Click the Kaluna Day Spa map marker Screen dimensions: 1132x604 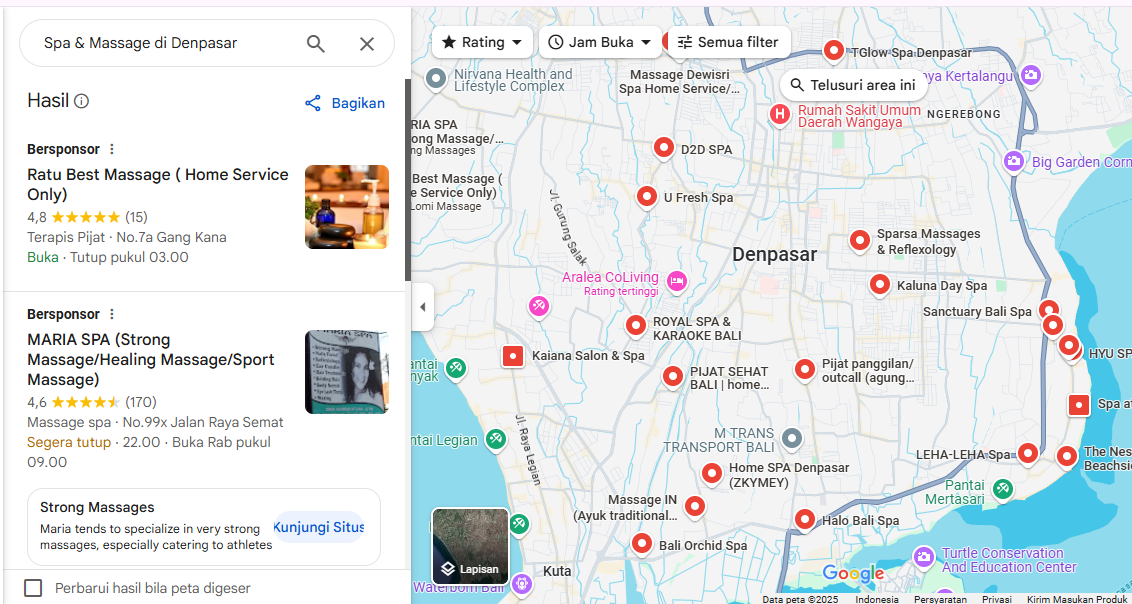click(879, 285)
